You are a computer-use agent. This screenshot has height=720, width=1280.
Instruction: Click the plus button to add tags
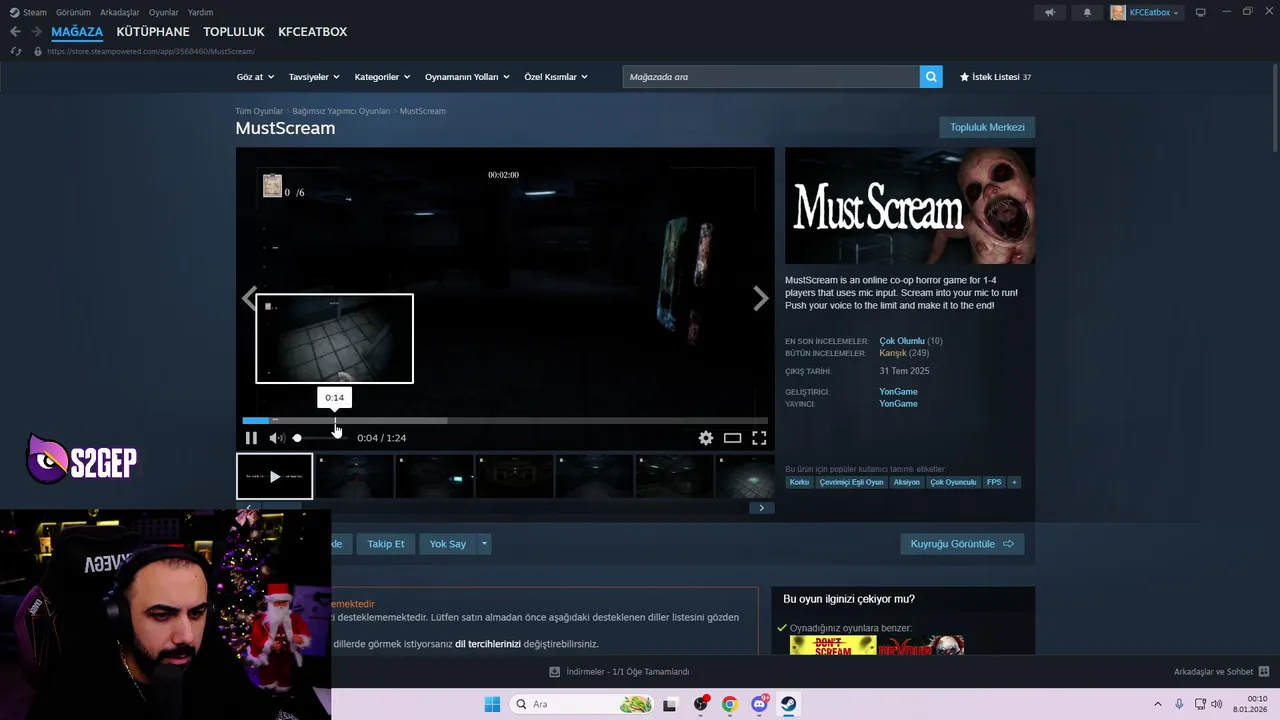click(x=1014, y=482)
